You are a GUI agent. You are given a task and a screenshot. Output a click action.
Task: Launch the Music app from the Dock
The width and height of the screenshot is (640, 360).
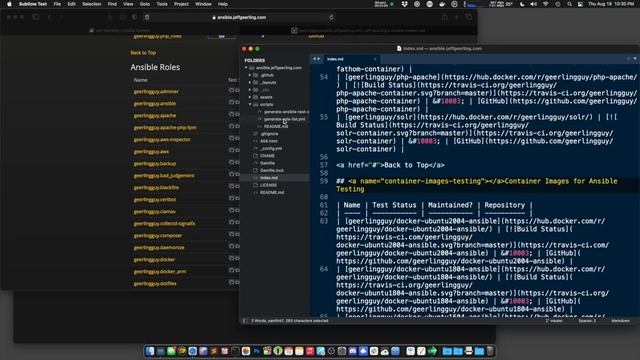point(310,351)
